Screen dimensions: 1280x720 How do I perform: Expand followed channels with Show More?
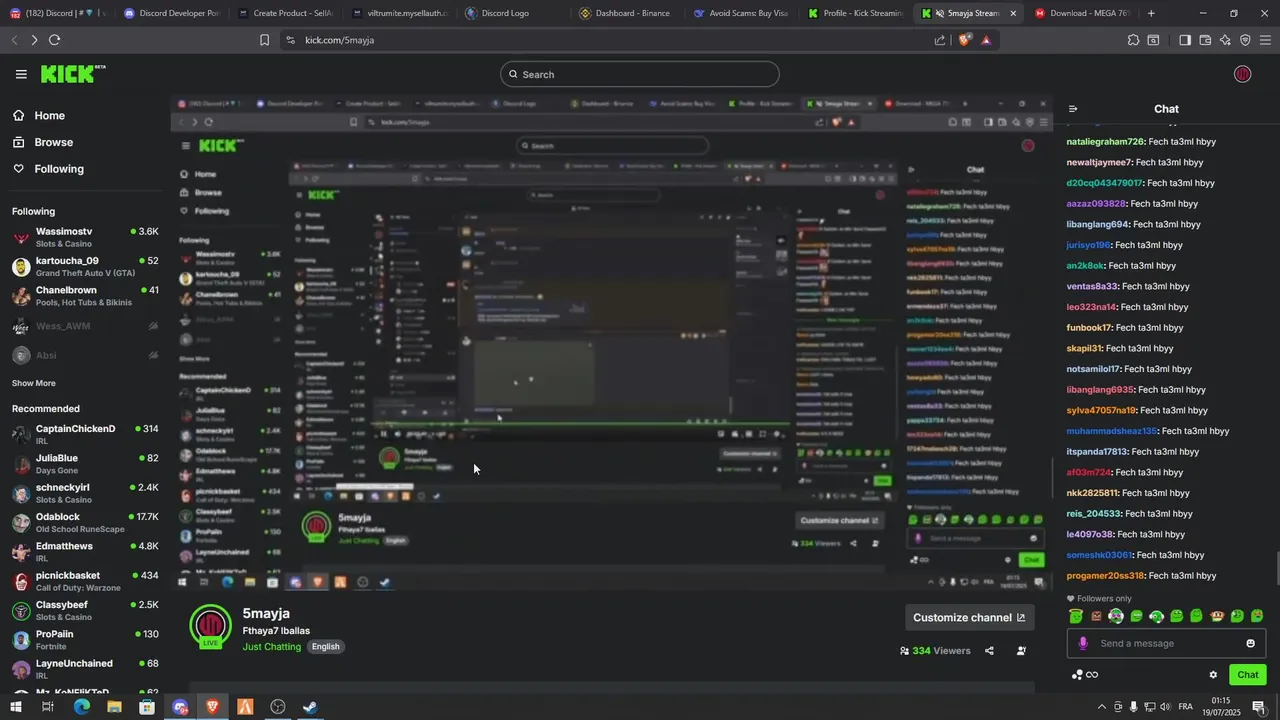34,383
